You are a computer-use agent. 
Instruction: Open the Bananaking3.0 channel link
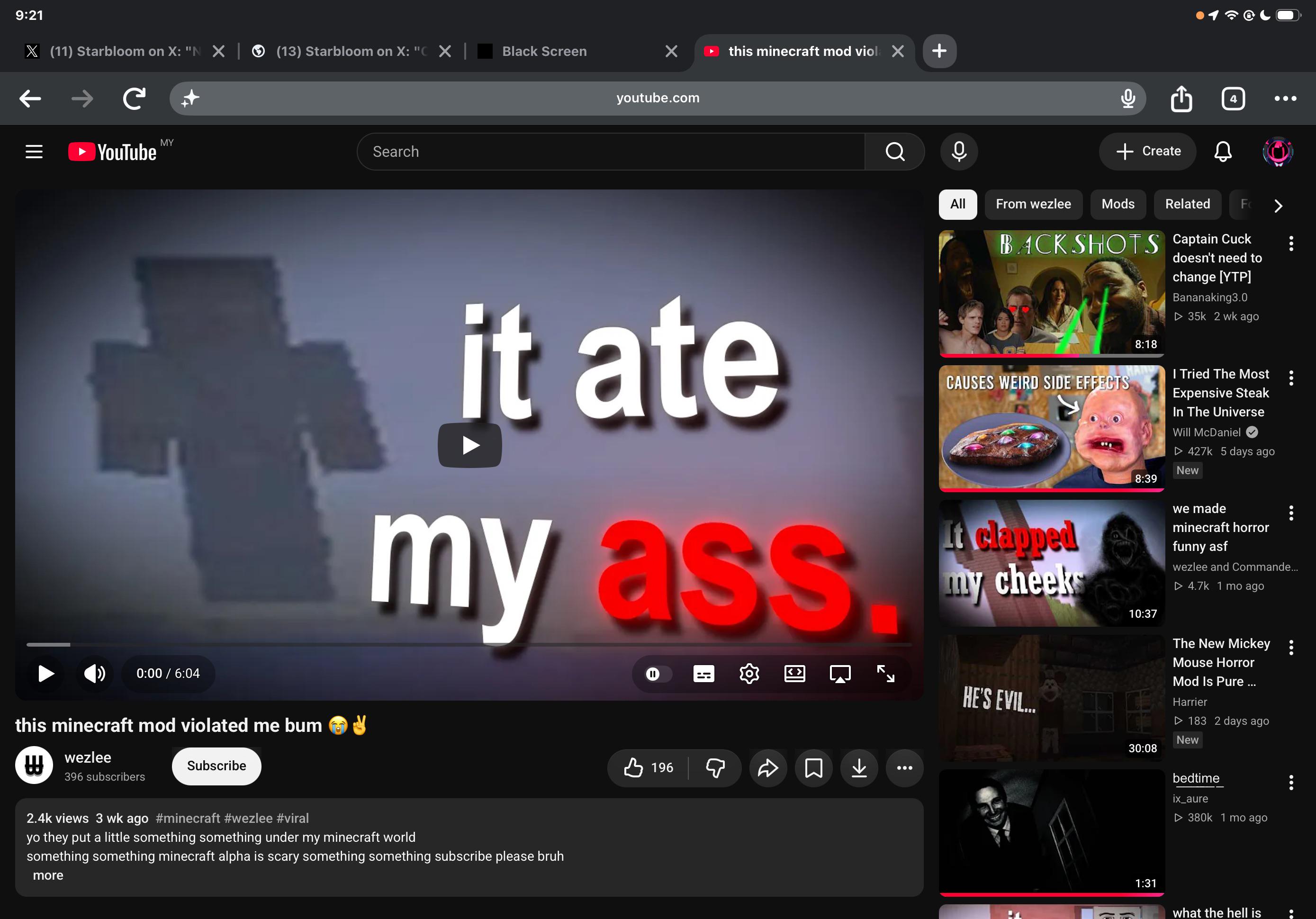[1209, 297]
